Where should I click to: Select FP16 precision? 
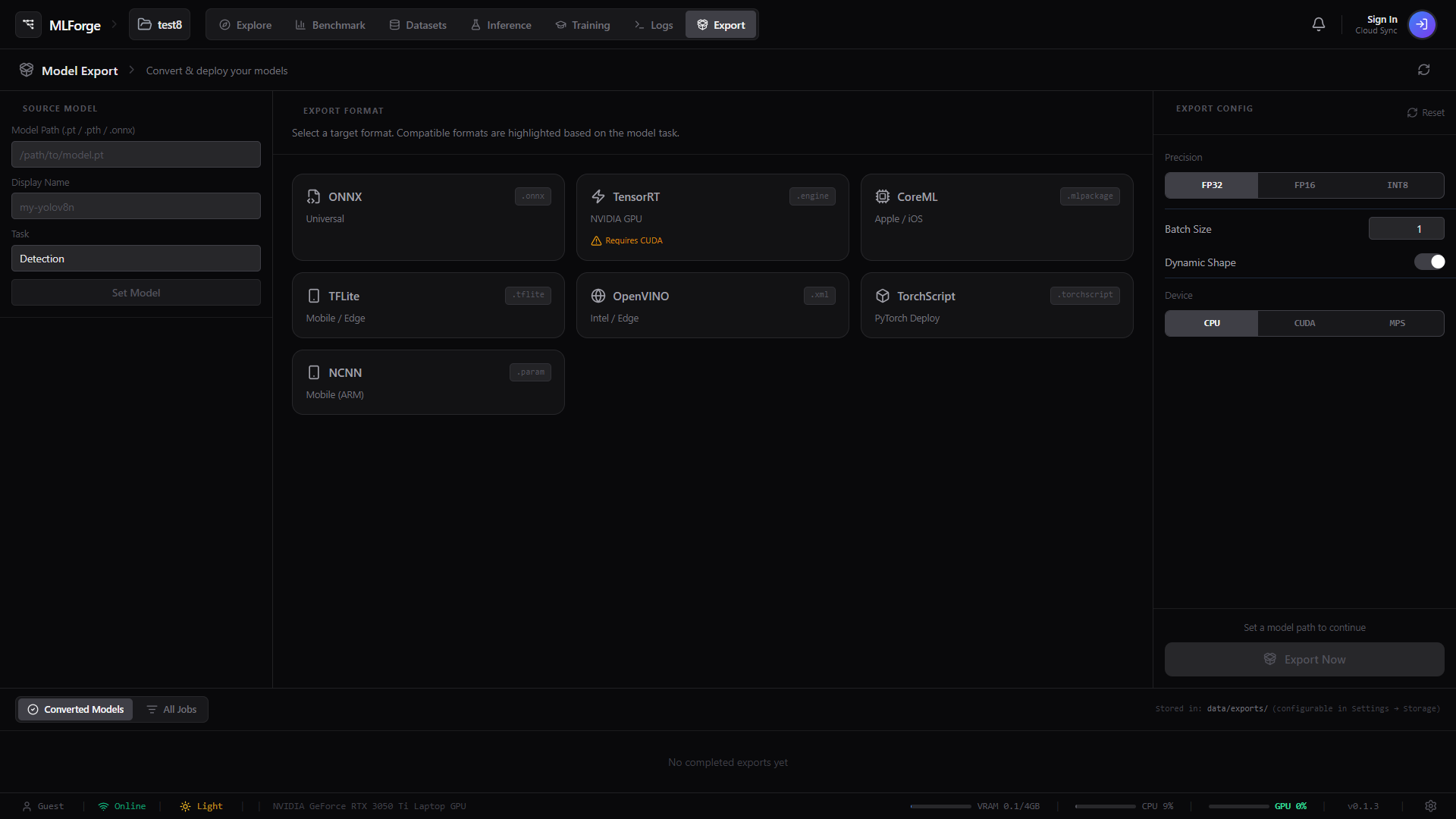1304,185
